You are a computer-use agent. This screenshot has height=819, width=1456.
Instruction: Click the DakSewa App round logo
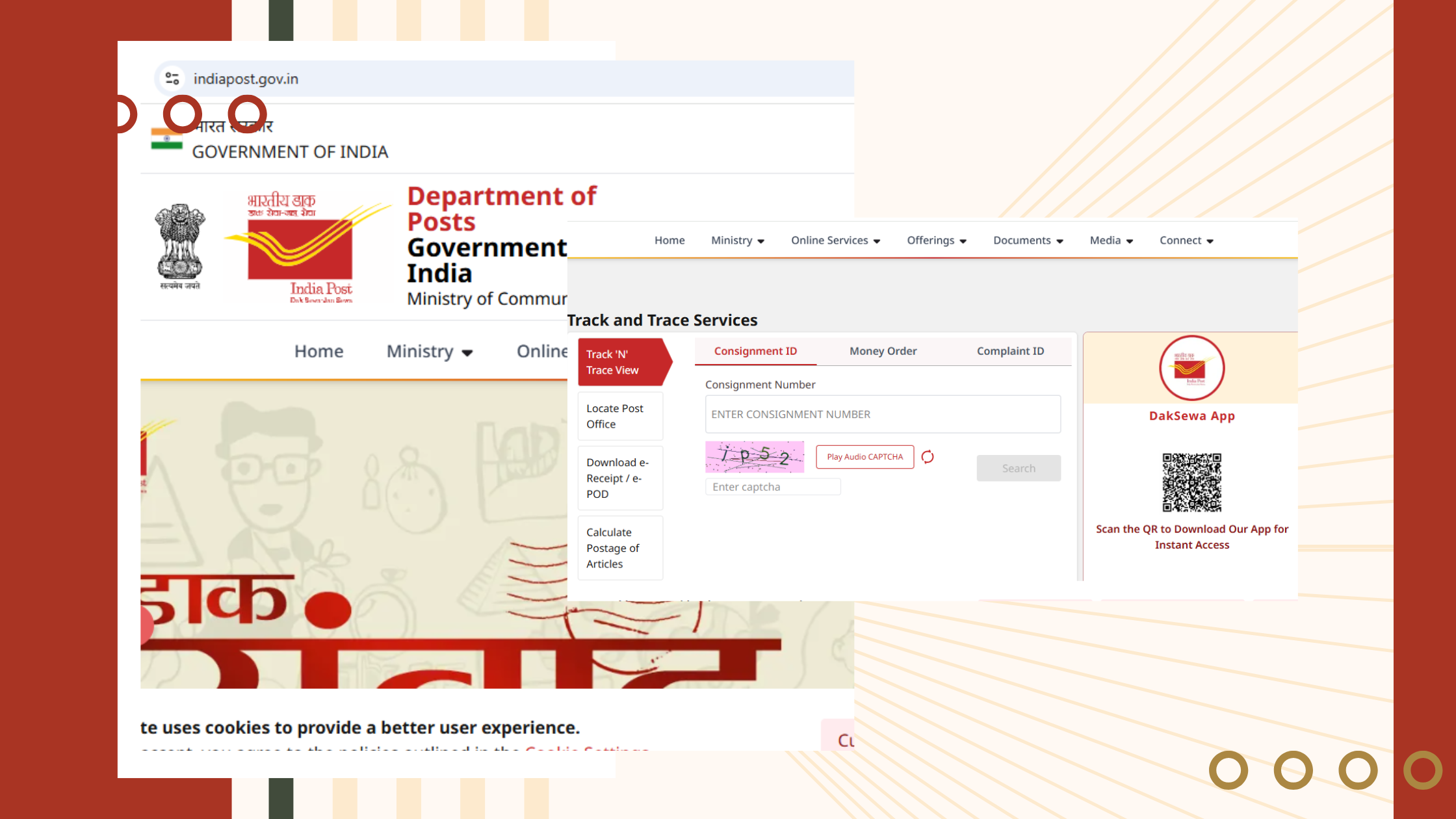coord(1191,368)
